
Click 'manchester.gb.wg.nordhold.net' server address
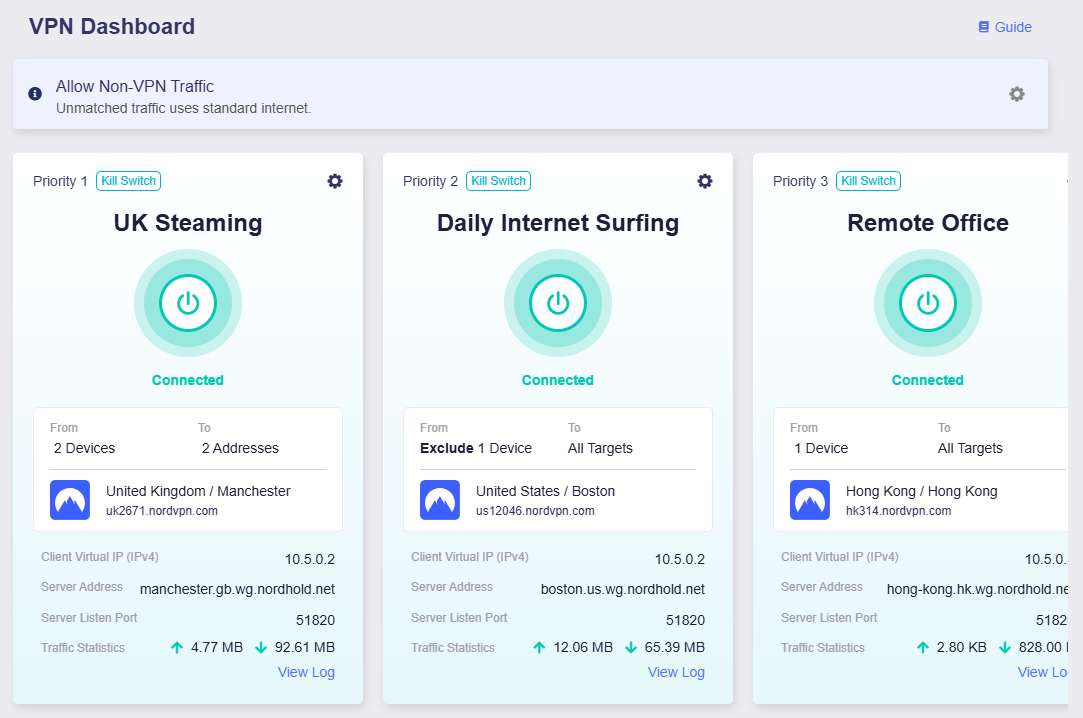pyautogui.click(x=237, y=589)
